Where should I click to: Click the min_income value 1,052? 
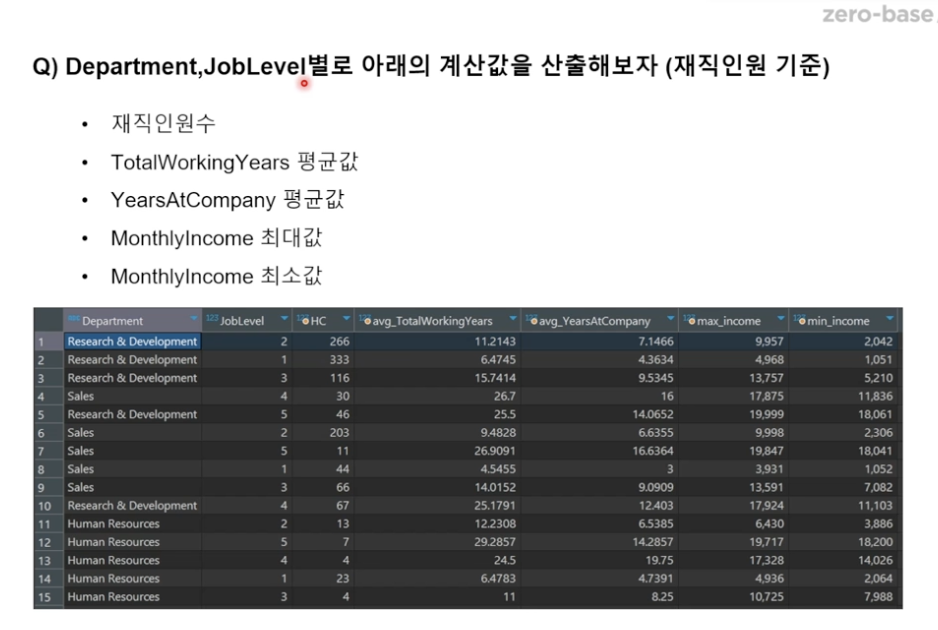(x=878, y=469)
